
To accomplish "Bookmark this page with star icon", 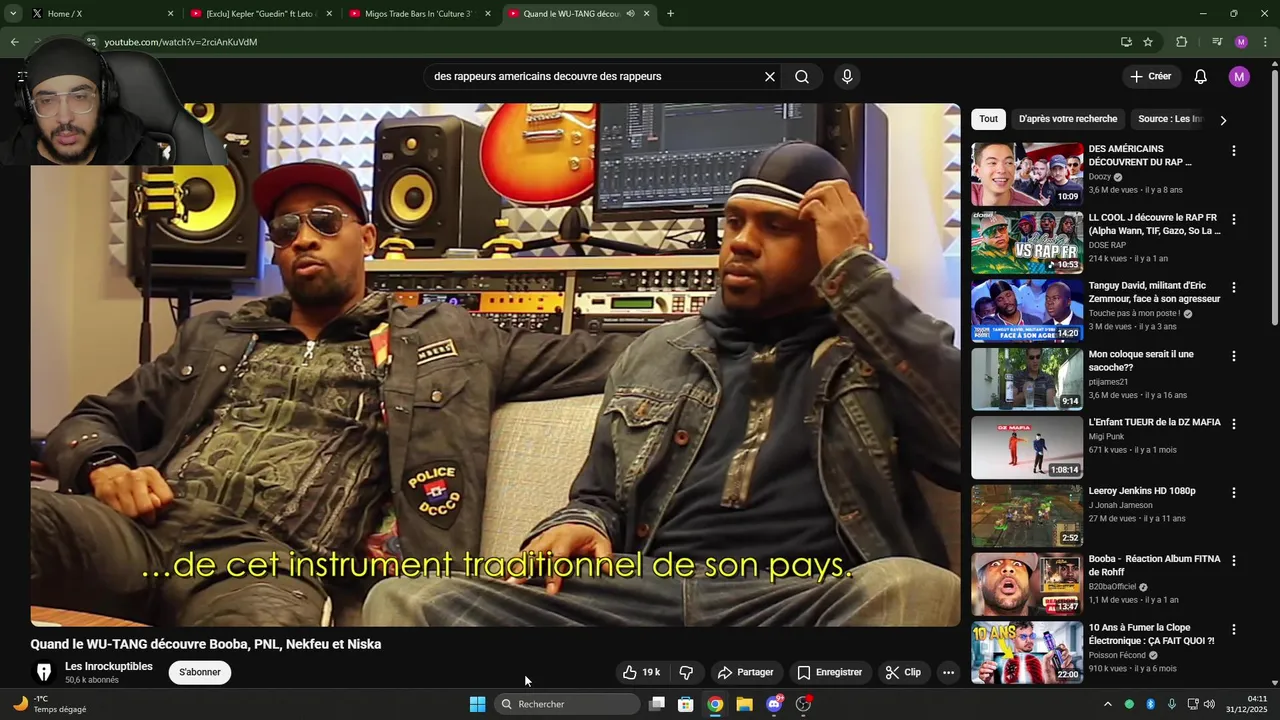I will [x=1148, y=42].
